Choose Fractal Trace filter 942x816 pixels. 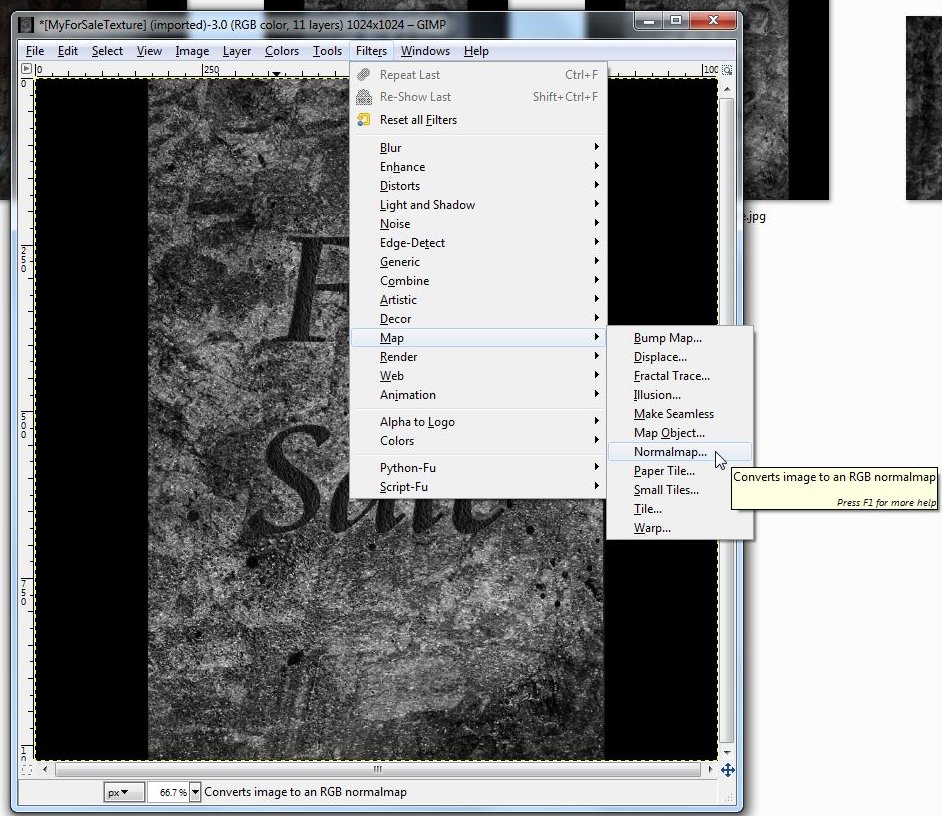click(x=679, y=376)
